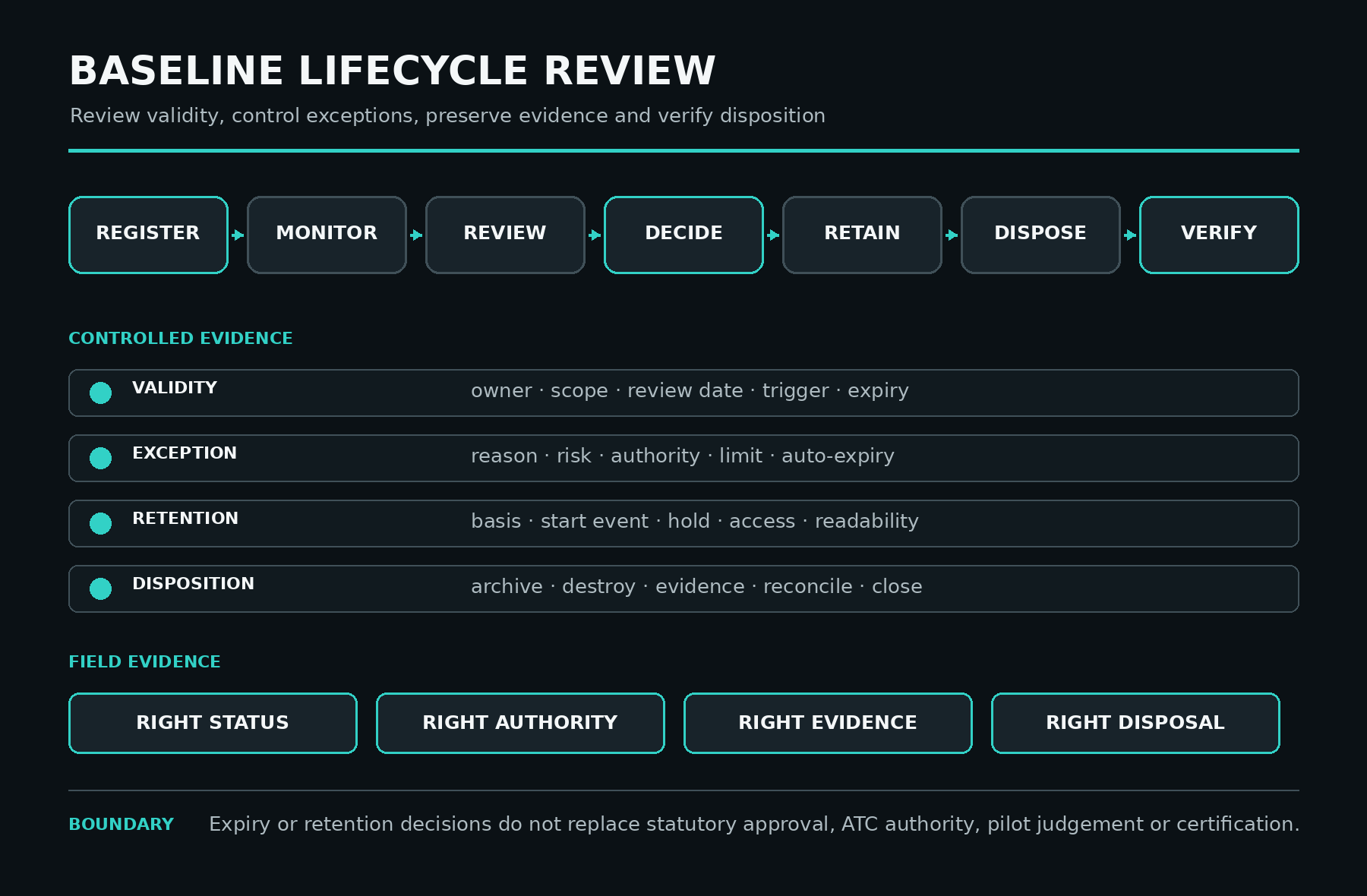Screen dimensions: 1367x896
Task: Select the DISPOSITION row label
Action: pyautogui.click(x=193, y=584)
